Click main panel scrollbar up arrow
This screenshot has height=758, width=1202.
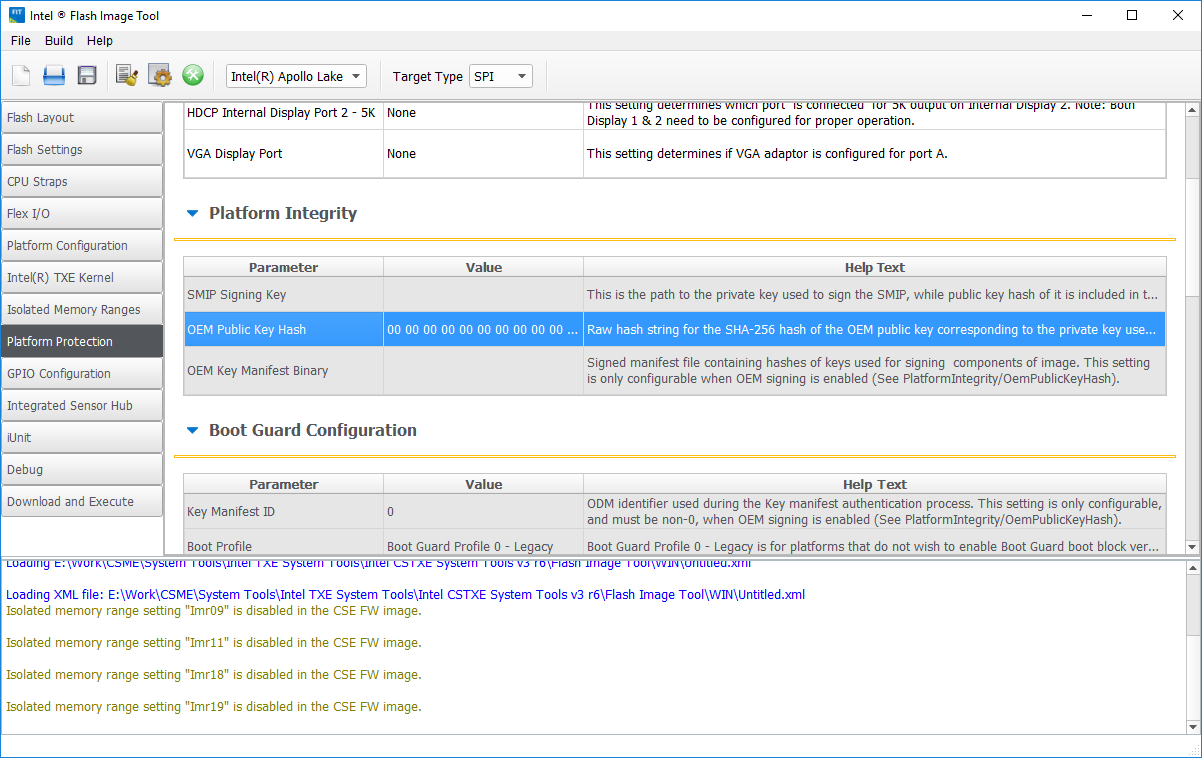tap(1192, 109)
